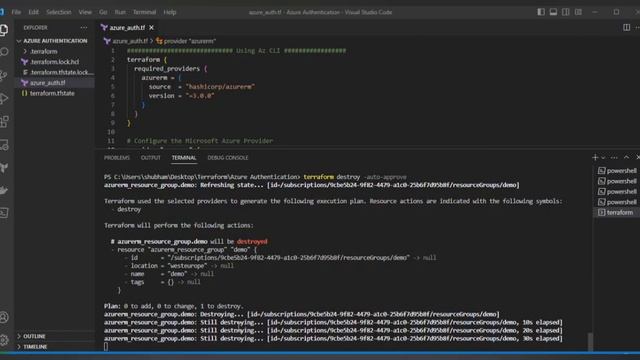The image size is (640, 360).
Task: Open the Azure extension view icon
Action: [x=4, y=213]
